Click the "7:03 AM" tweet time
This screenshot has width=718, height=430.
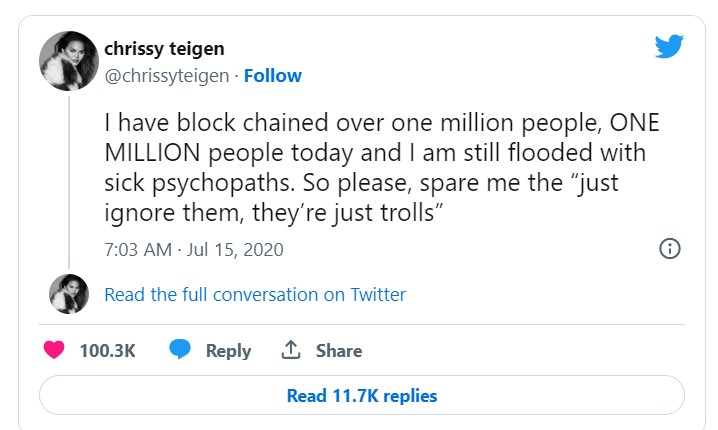tap(138, 249)
